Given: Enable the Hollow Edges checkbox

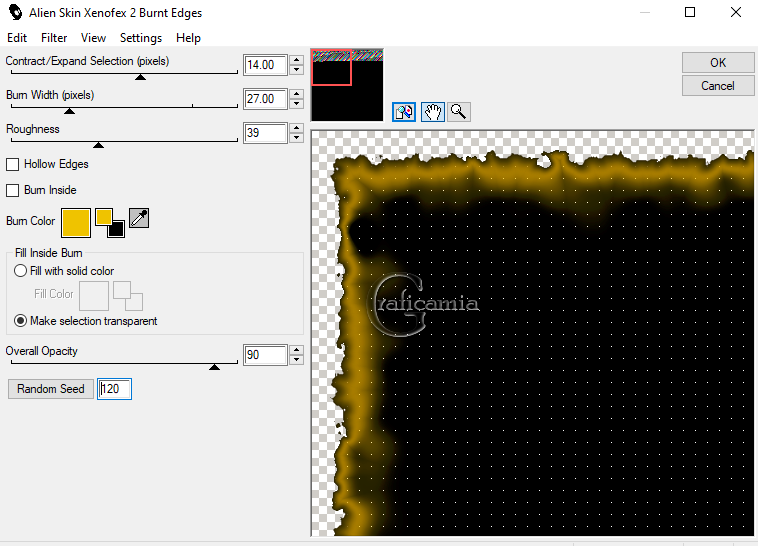Looking at the screenshot, I should [x=13, y=164].
